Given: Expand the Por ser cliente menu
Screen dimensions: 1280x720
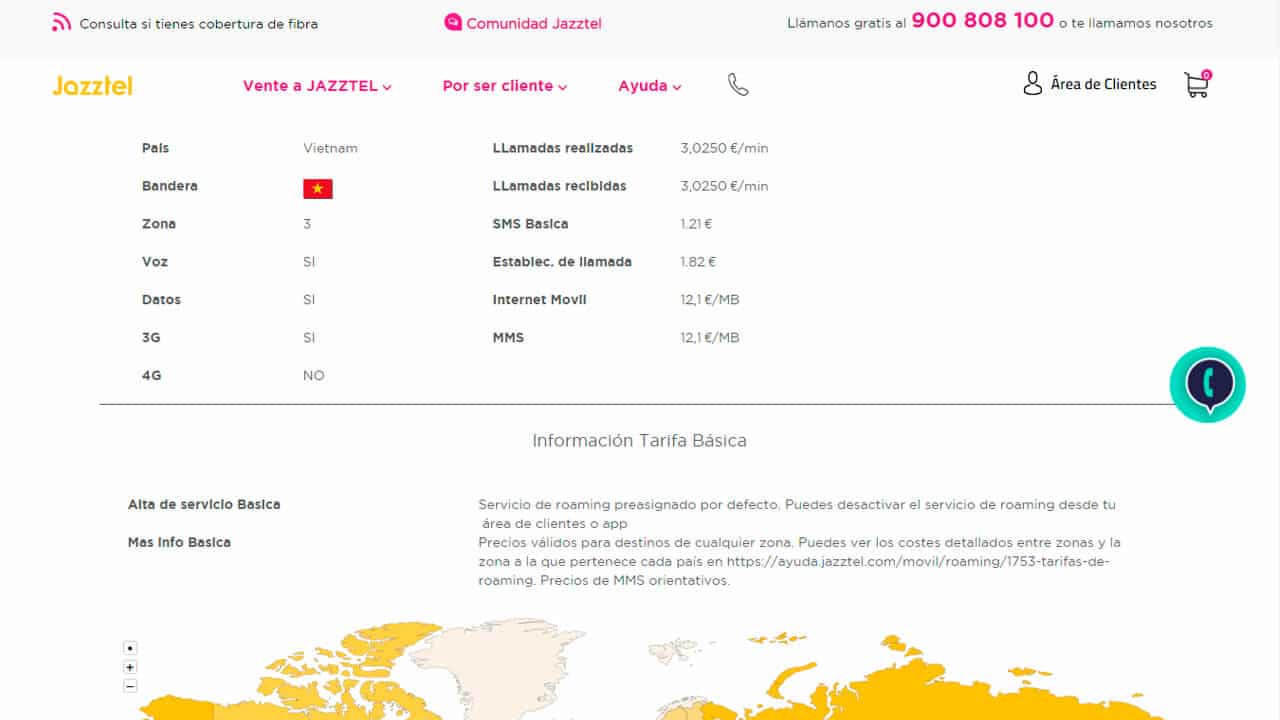Looking at the screenshot, I should (505, 86).
